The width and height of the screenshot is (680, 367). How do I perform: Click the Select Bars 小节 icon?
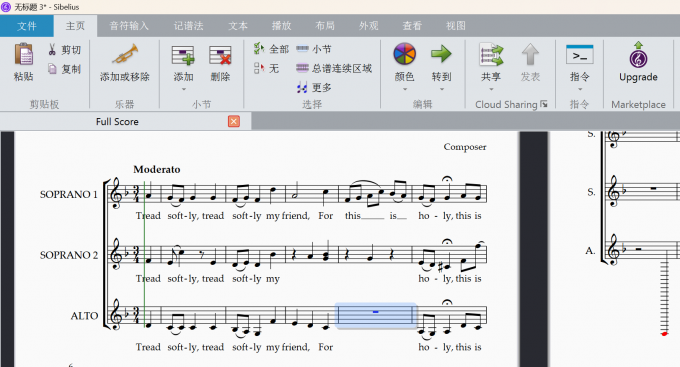[x=302, y=49]
